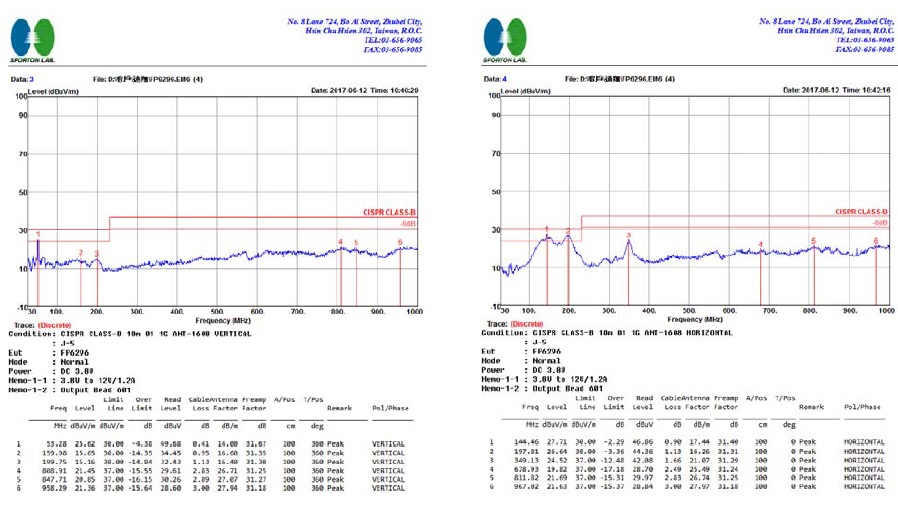The width and height of the screenshot is (898, 512).
Task: Select peak marker 6 in the vertical chart
Action: point(400,241)
